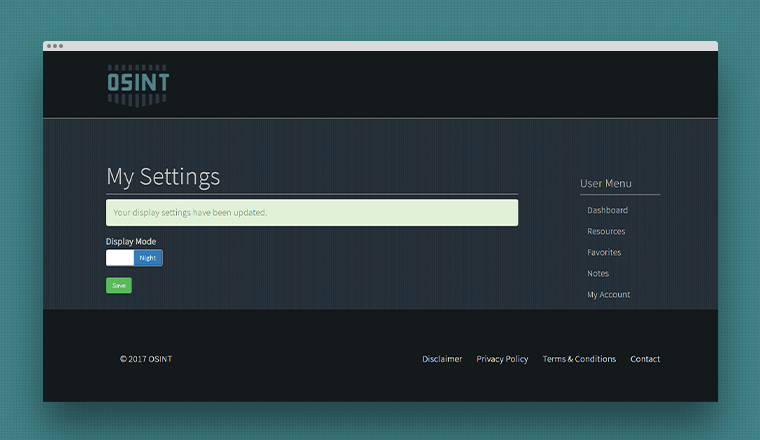Image resolution: width=760 pixels, height=440 pixels.
Task: Click the User Menu heading
Action: pyautogui.click(x=606, y=184)
